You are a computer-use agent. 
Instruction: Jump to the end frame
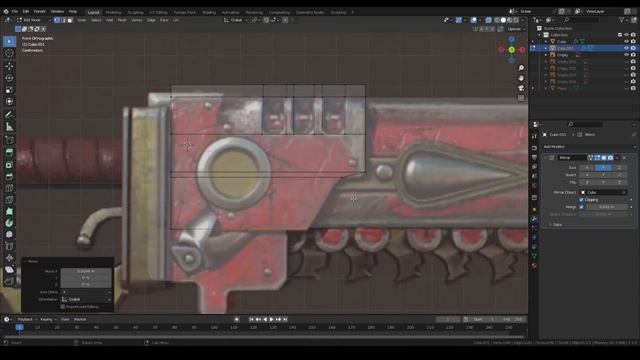285,319
